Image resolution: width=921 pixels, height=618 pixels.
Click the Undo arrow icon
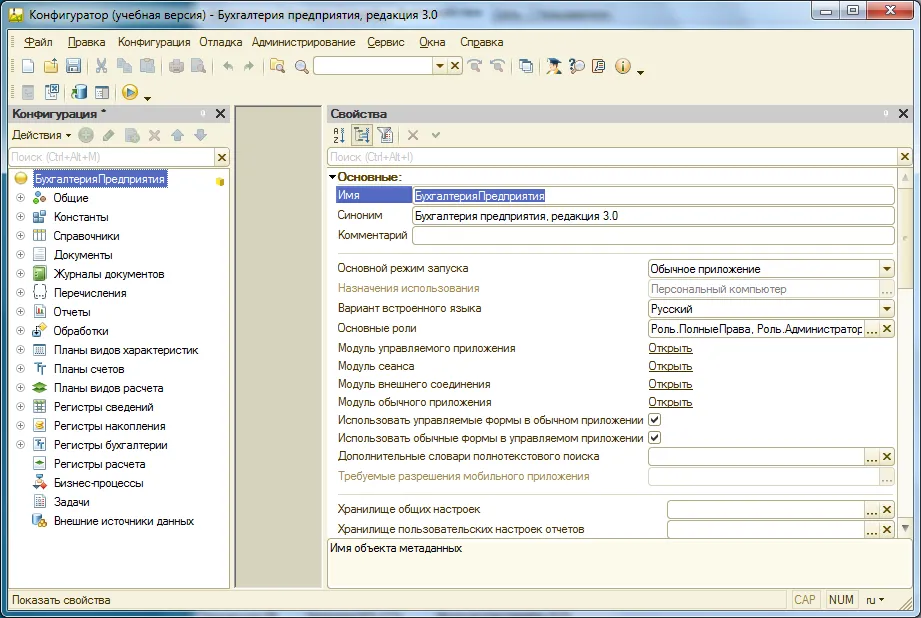click(x=228, y=66)
